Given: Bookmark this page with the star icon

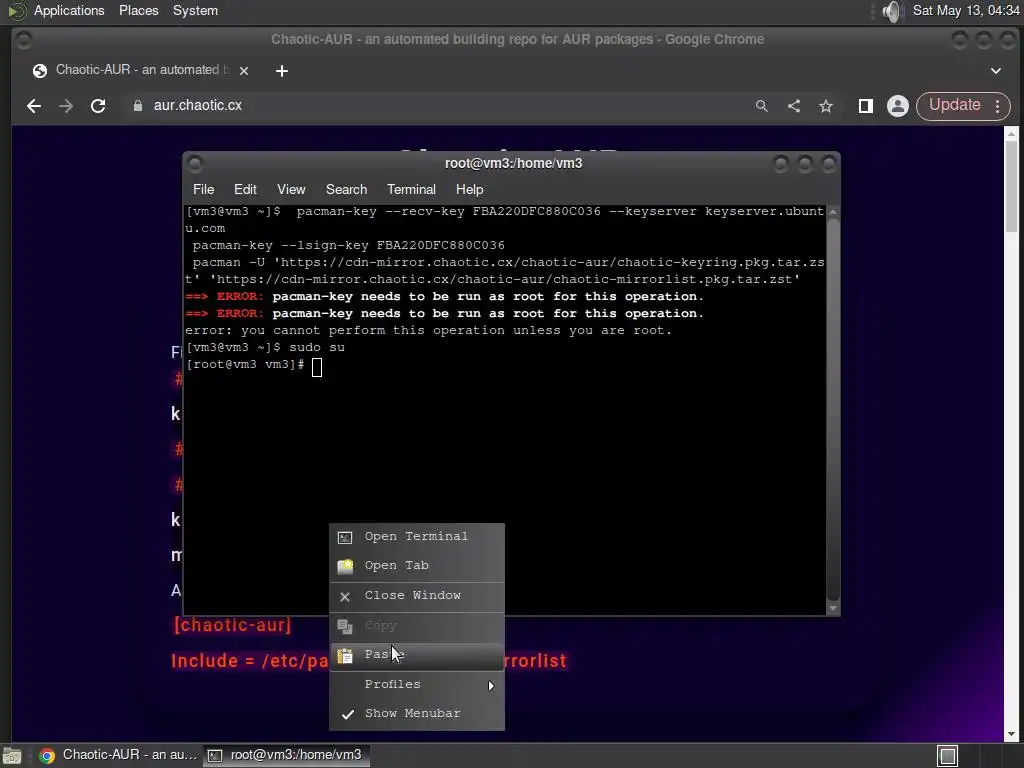Looking at the screenshot, I should click(826, 106).
